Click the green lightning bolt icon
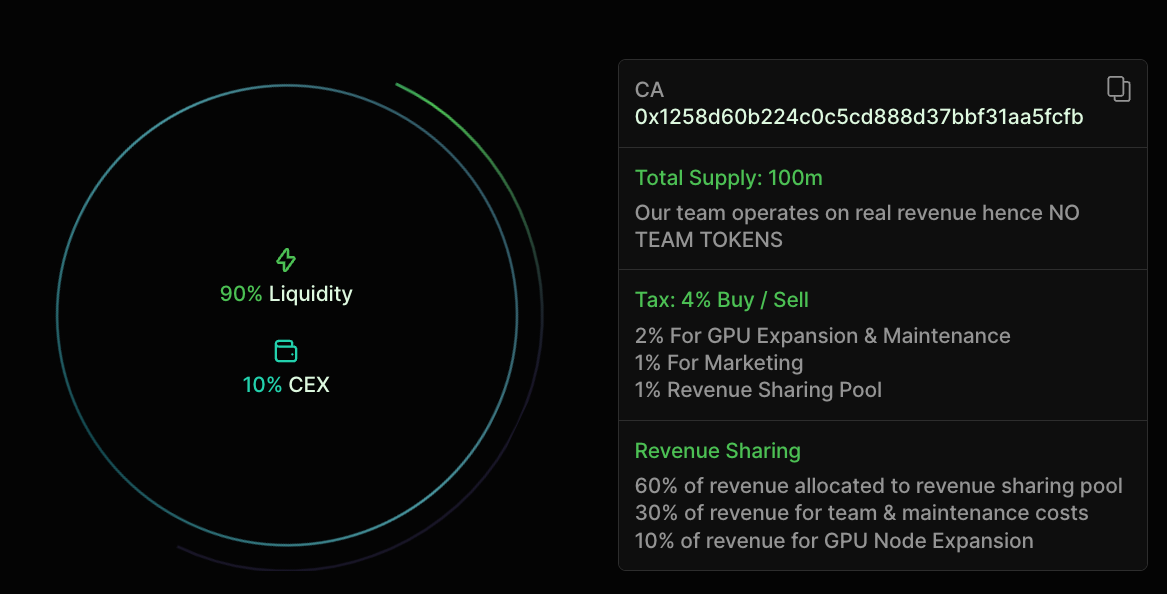The image size is (1167, 594). tap(286, 260)
